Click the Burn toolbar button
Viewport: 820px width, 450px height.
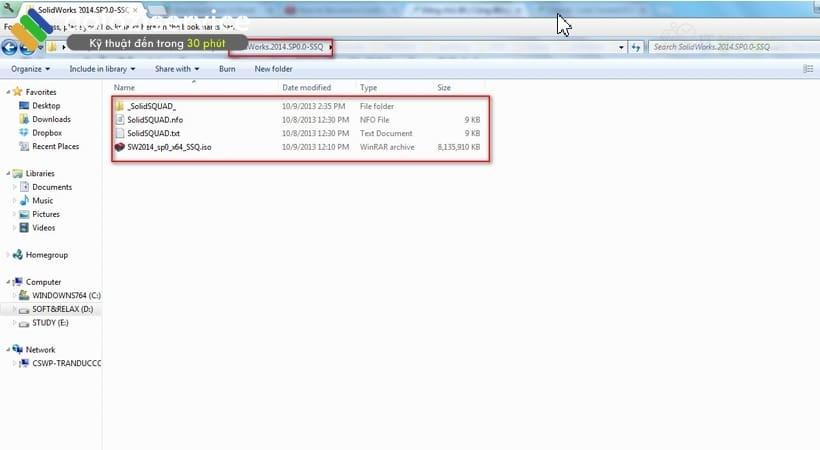pyautogui.click(x=227, y=69)
